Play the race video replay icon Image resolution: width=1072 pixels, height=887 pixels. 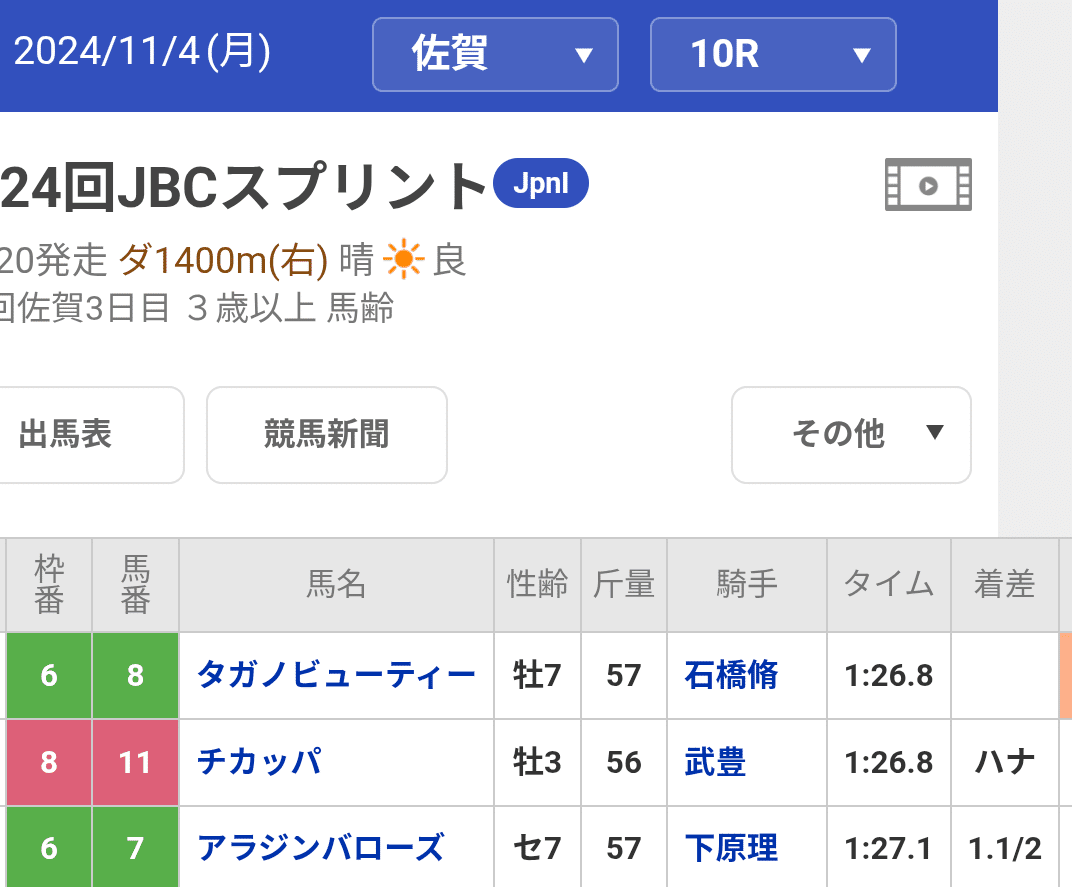928,185
